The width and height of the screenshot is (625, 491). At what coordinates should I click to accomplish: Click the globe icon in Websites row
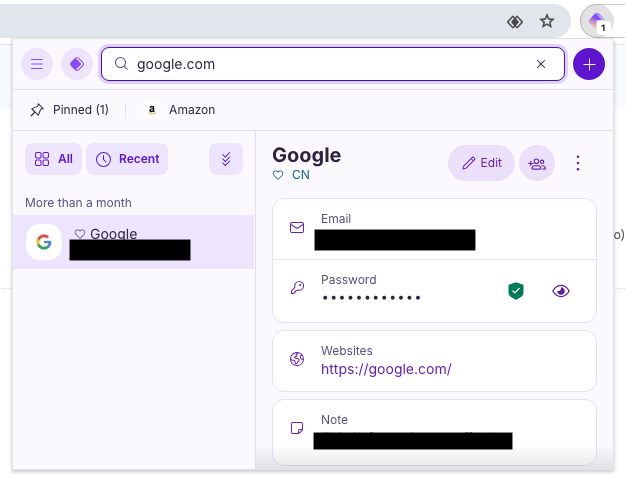pos(297,359)
